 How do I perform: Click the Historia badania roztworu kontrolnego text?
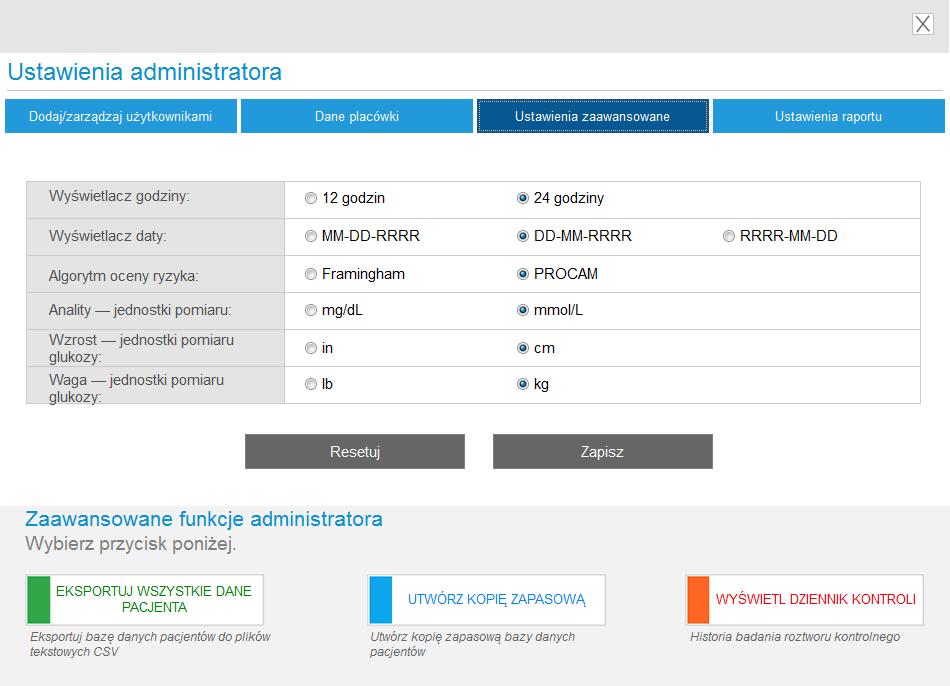click(x=795, y=637)
